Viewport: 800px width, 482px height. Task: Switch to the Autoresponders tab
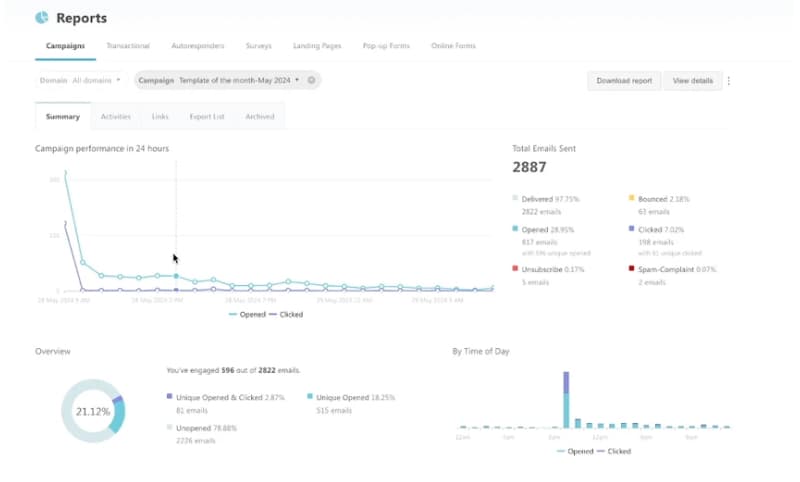198,46
